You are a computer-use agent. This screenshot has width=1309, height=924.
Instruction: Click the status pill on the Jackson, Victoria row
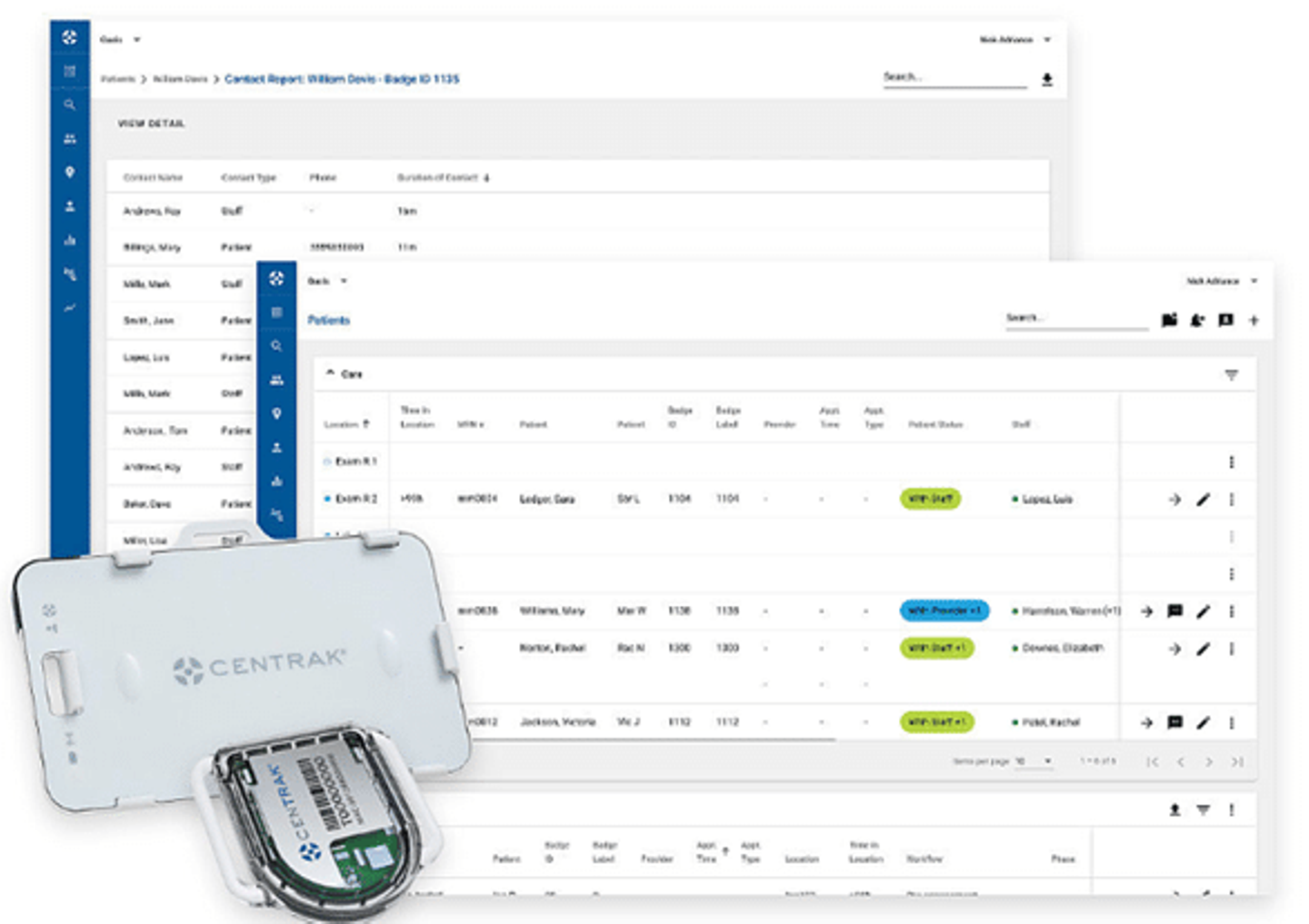point(936,722)
